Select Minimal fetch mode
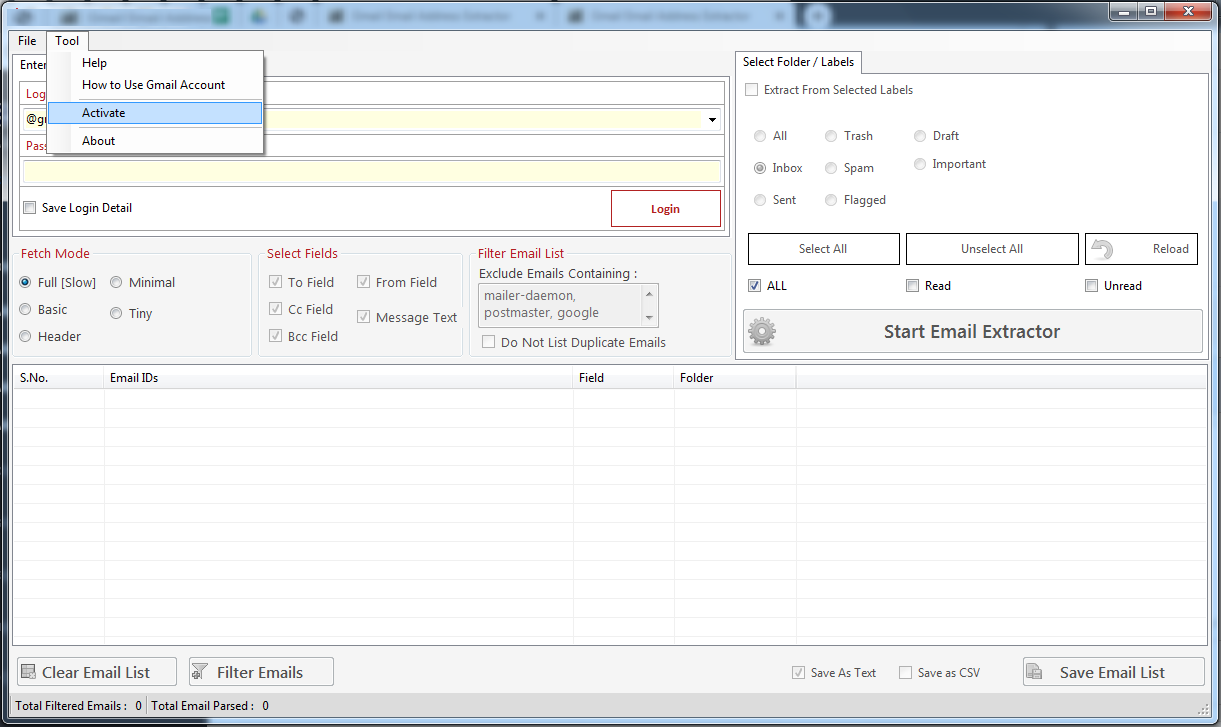Screen dimensions: 1221x727 [x=116, y=283]
